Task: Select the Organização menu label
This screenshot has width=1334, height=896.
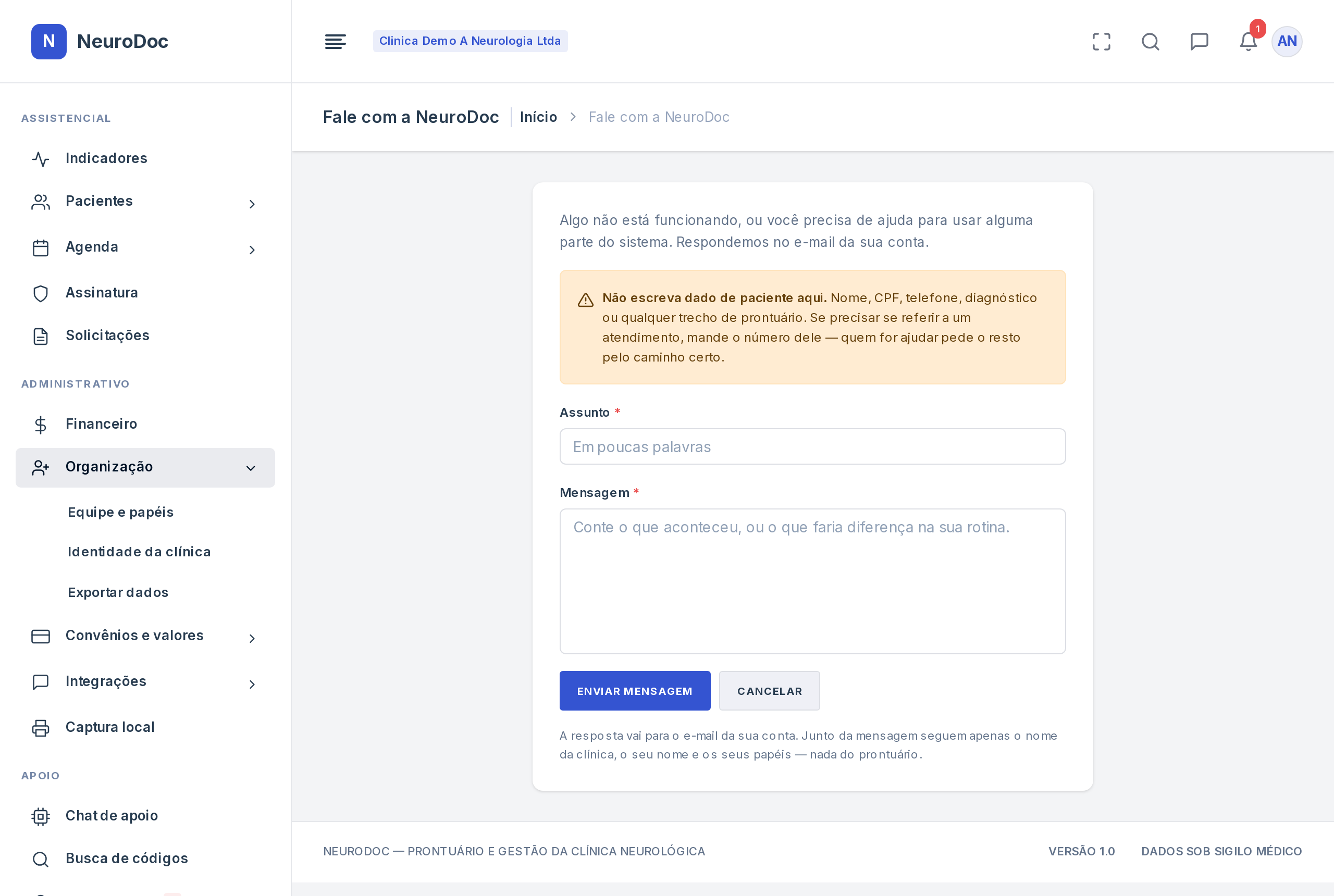Action: pos(109,467)
